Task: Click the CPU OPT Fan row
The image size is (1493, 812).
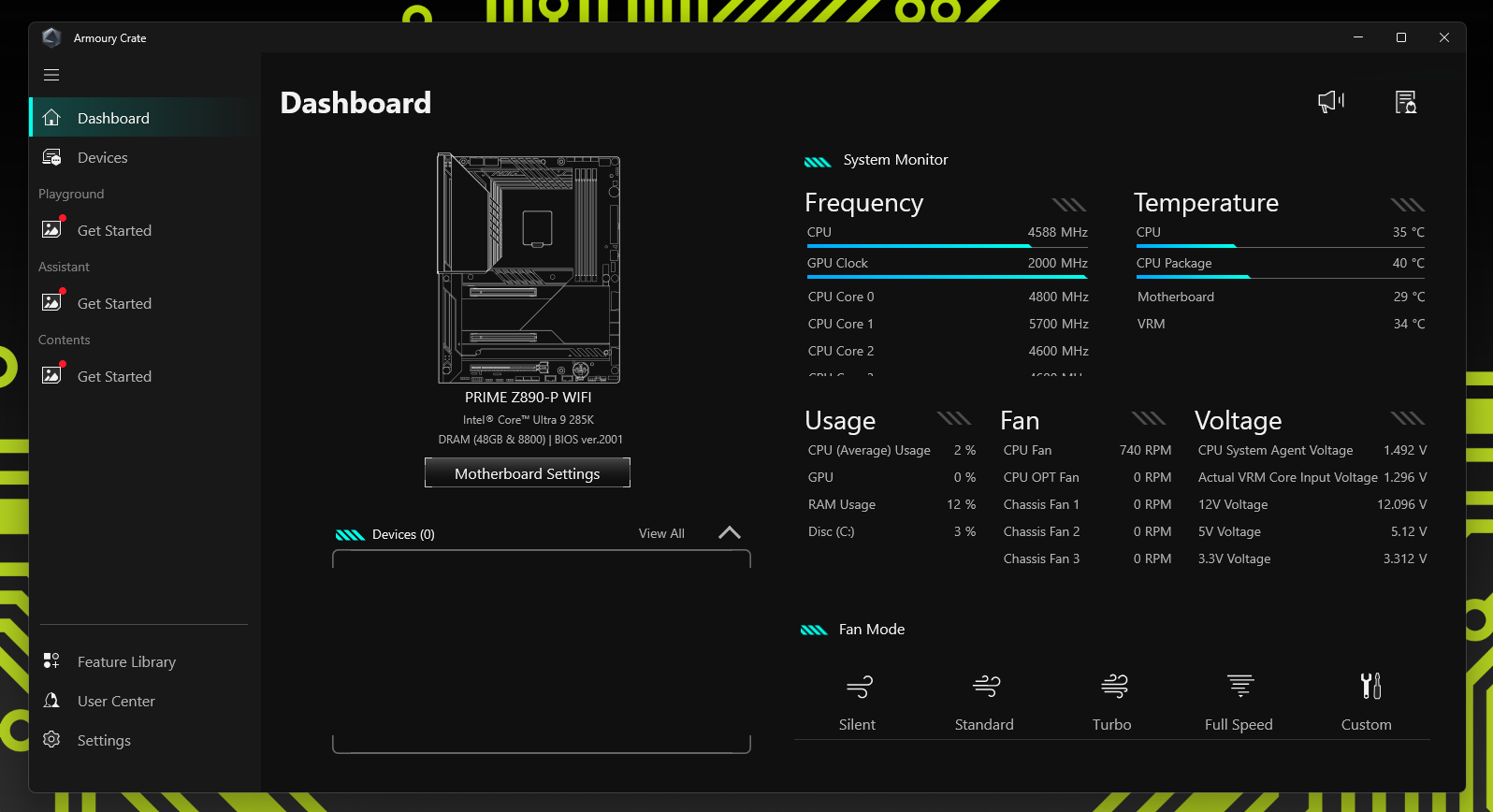Action: point(1087,477)
